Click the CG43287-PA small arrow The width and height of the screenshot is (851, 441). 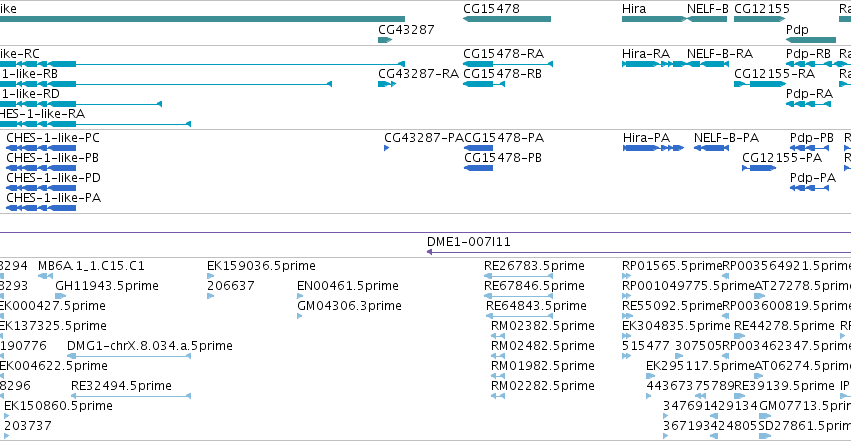coord(386,148)
